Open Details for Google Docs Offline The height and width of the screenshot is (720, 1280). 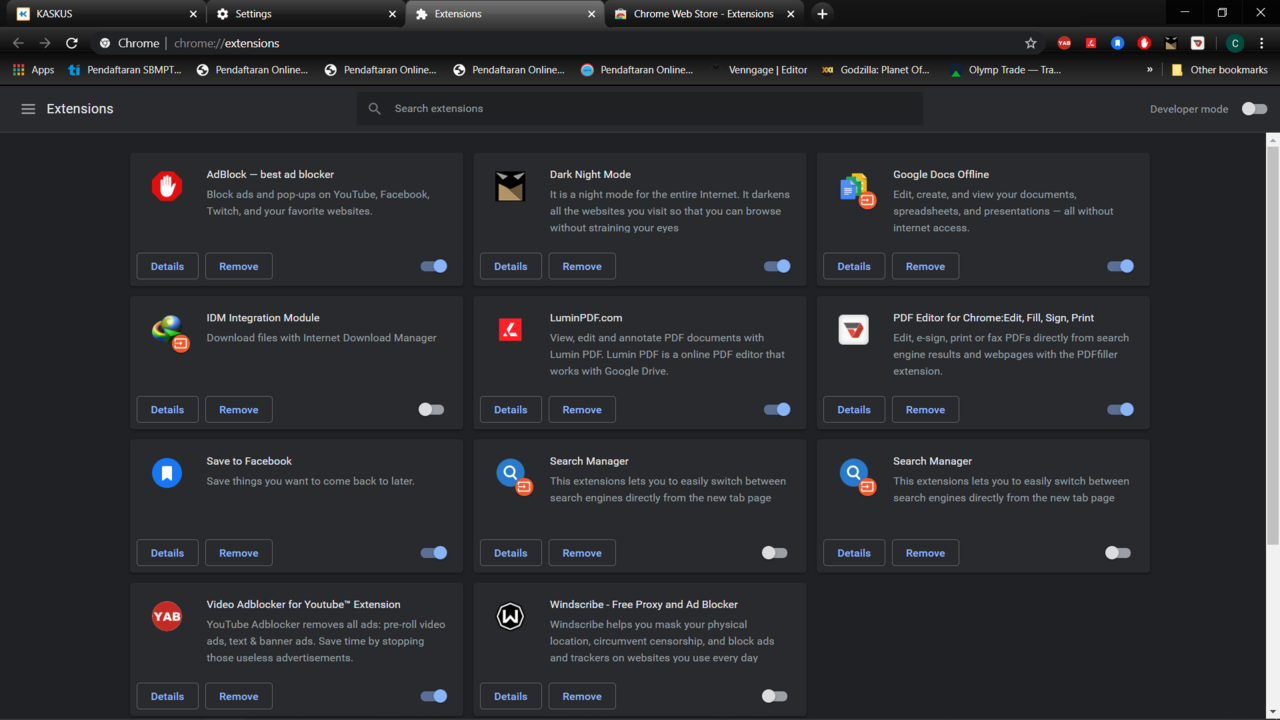[854, 266]
